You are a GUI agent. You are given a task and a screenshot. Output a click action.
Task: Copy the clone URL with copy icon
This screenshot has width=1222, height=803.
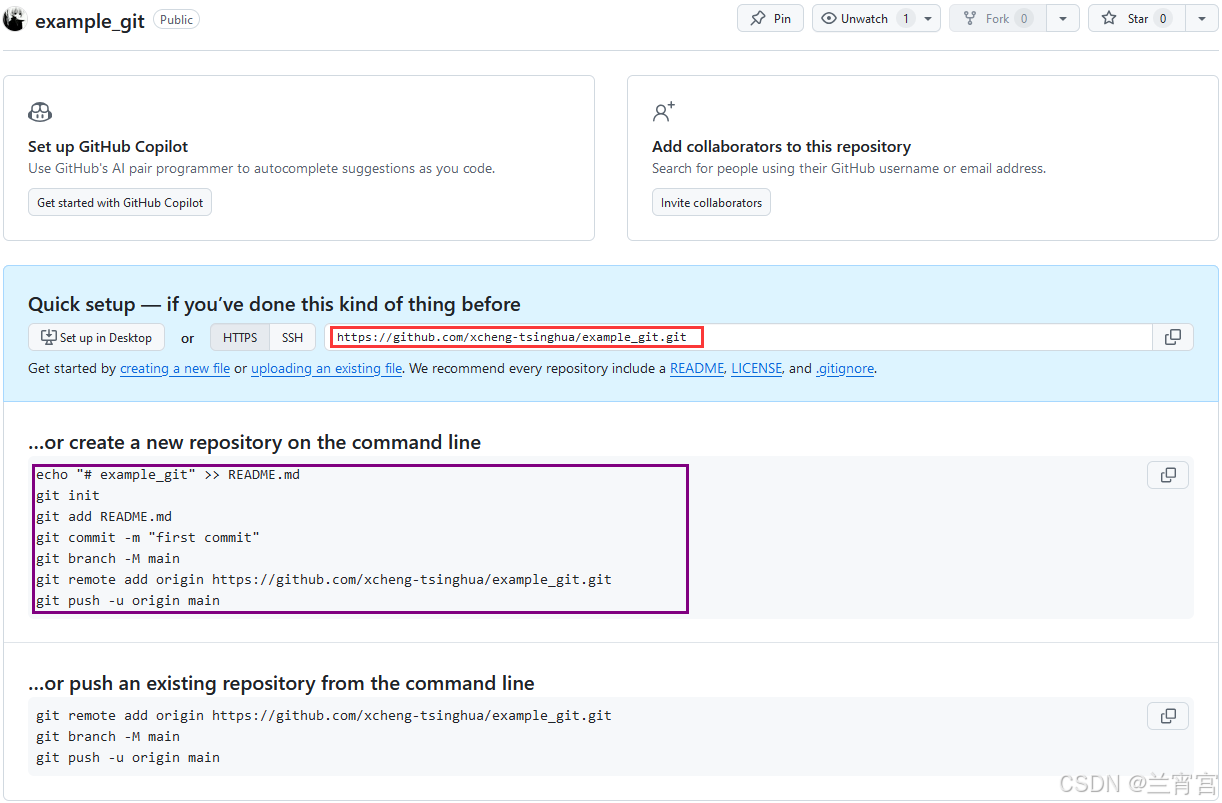[x=1173, y=337]
